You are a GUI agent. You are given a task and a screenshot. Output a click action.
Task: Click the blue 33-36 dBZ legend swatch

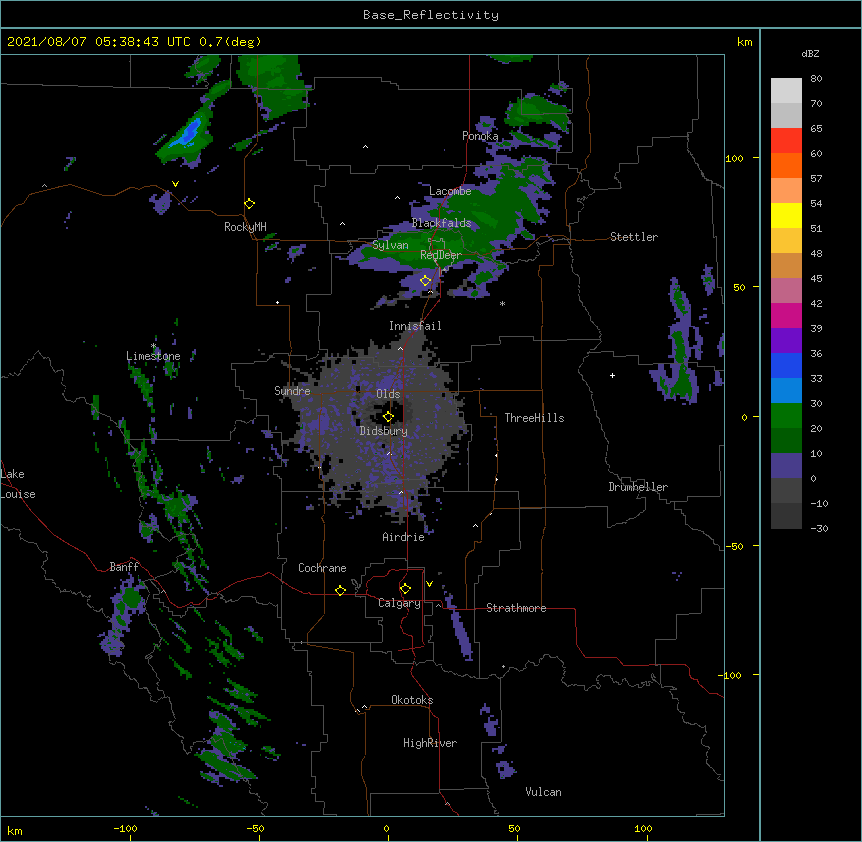[786, 365]
